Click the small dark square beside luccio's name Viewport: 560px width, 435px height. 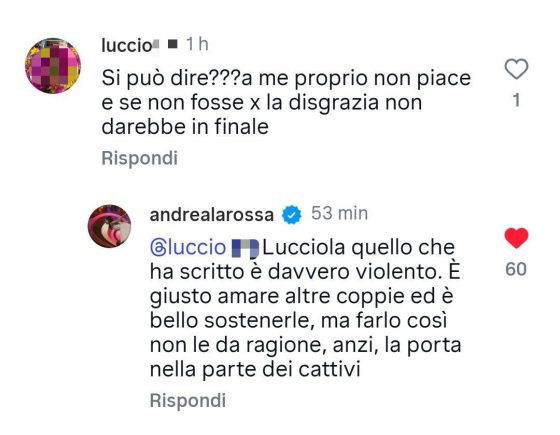coord(173,45)
